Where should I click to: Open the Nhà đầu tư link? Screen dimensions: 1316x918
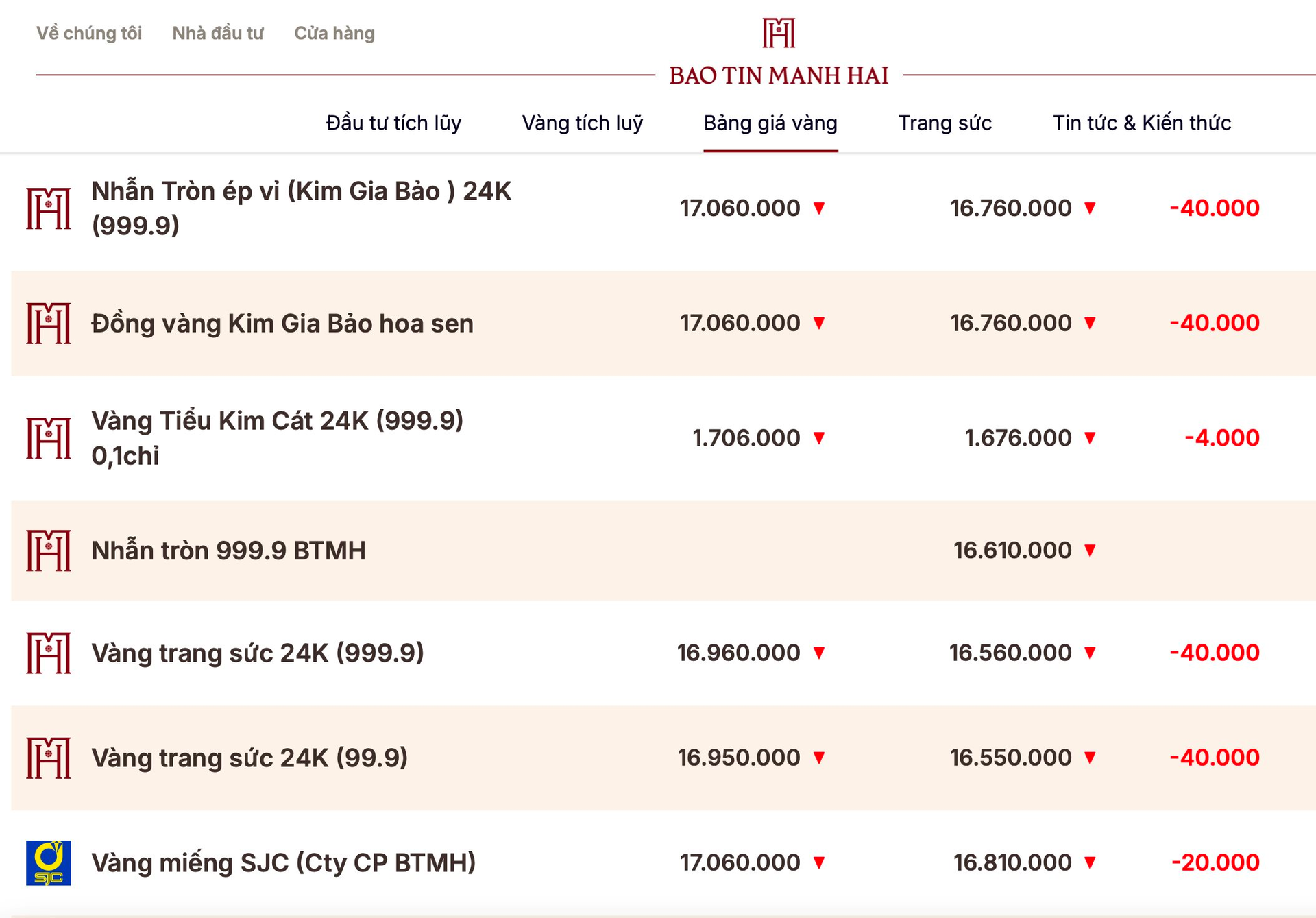point(218,34)
